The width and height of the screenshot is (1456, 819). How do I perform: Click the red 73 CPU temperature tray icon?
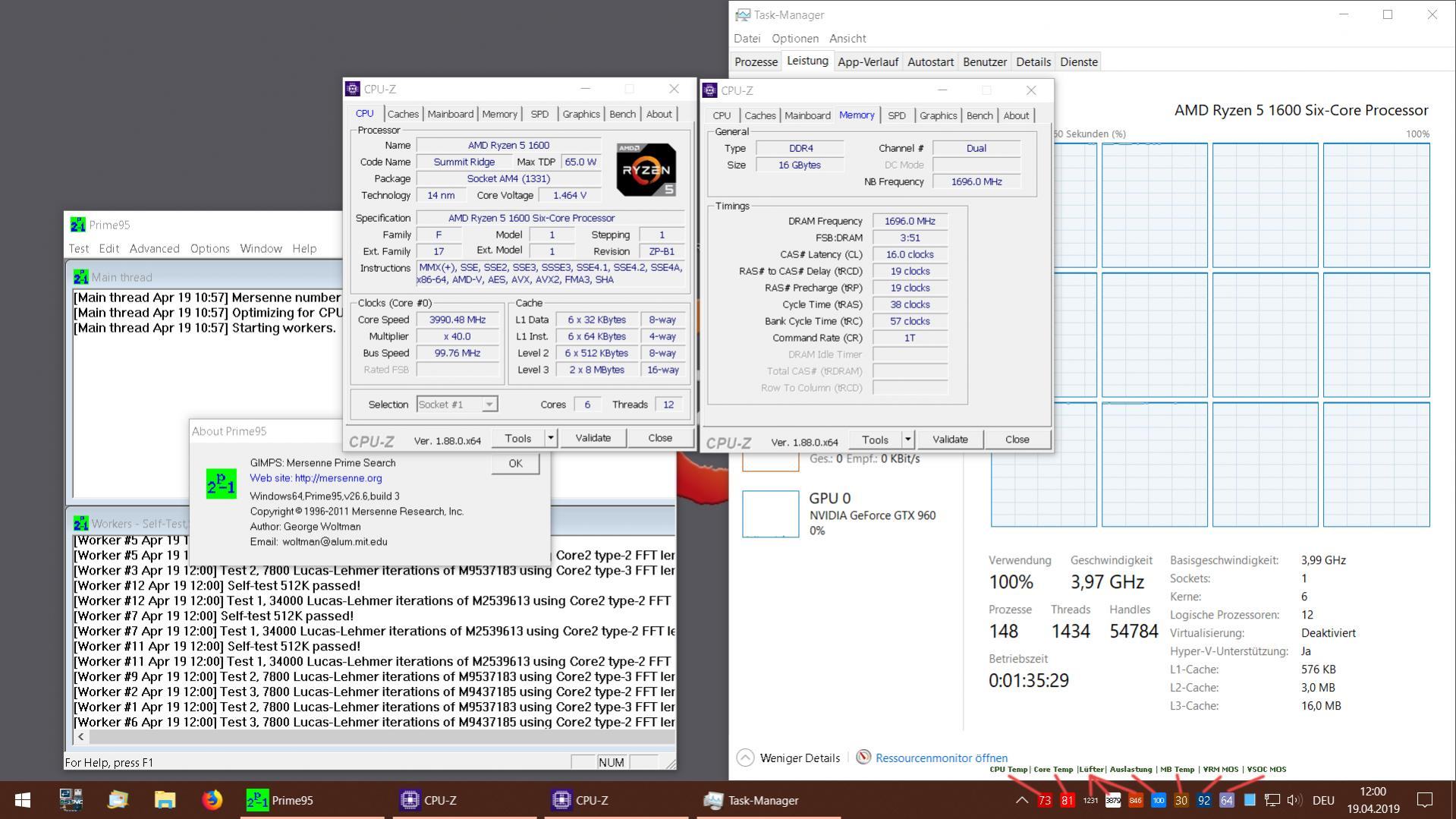tap(1045, 800)
